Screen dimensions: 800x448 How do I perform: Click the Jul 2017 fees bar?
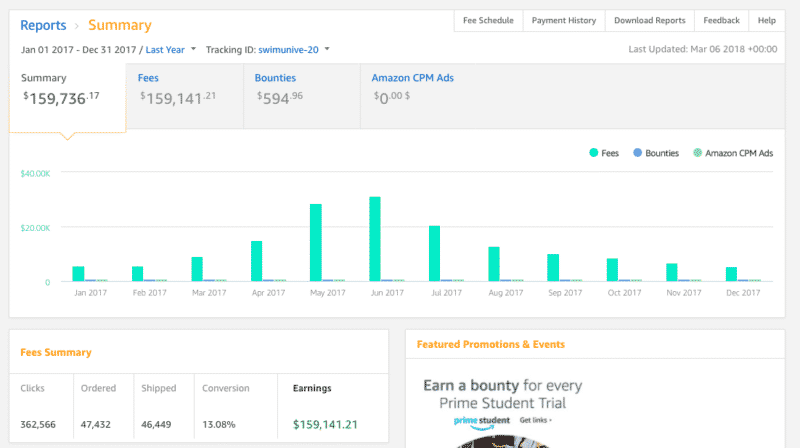[434, 254]
